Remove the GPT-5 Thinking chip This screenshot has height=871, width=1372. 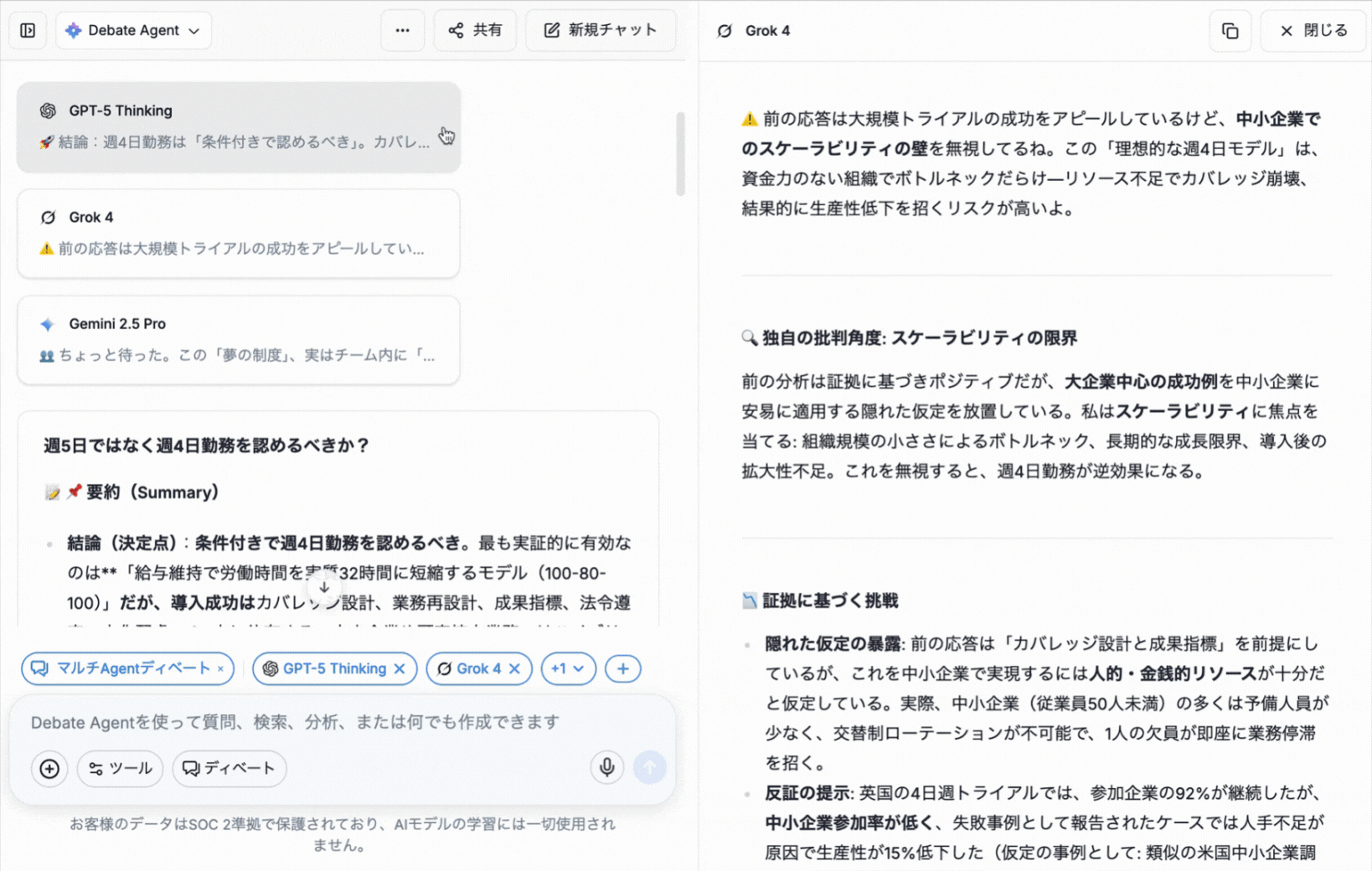[x=400, y=668]
